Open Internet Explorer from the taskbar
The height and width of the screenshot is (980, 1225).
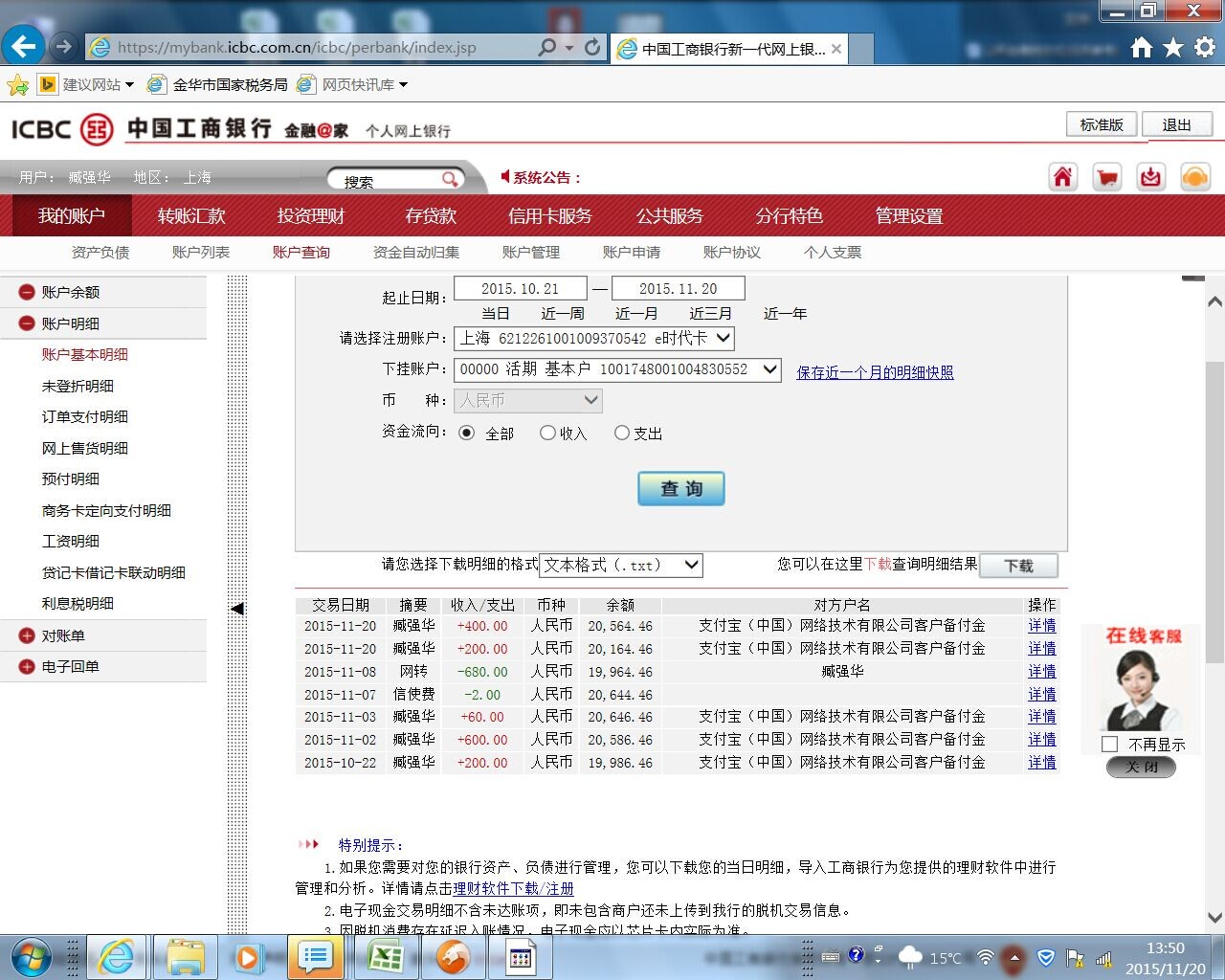tap(116, 957)
